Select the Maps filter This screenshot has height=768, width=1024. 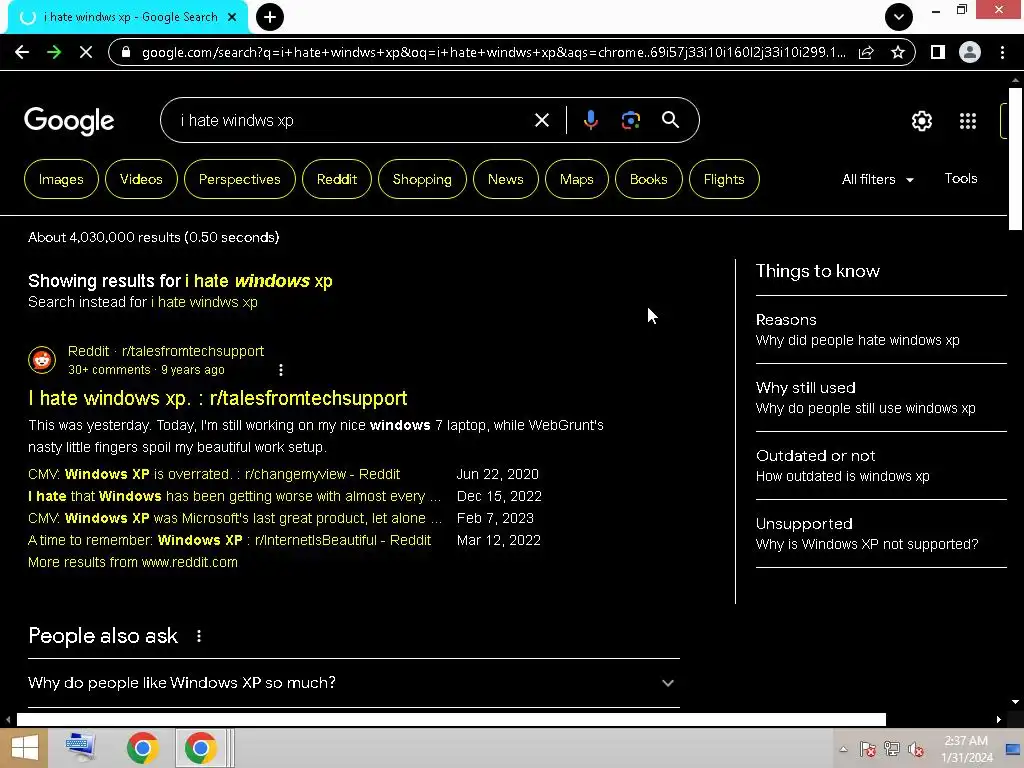(x=577, y=179)
